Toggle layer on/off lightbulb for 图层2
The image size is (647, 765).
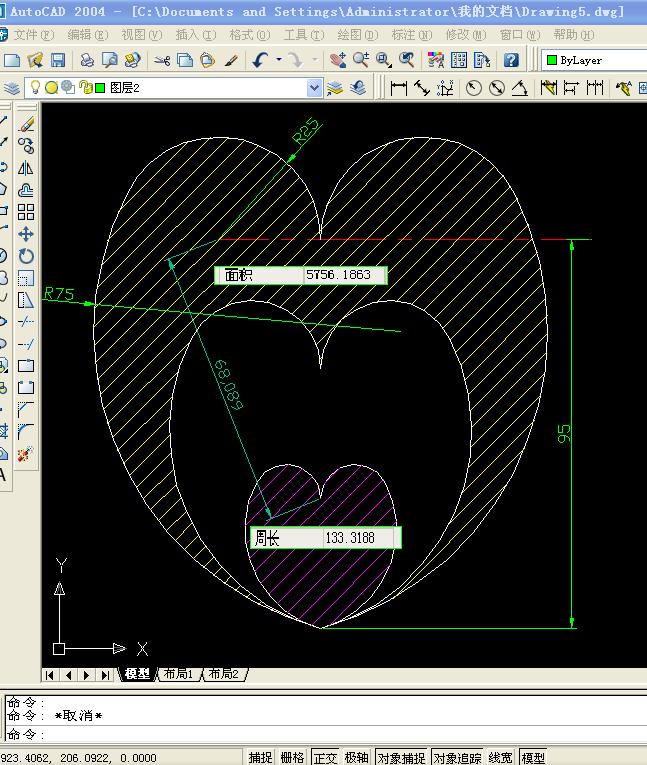(x=35, y=87)
